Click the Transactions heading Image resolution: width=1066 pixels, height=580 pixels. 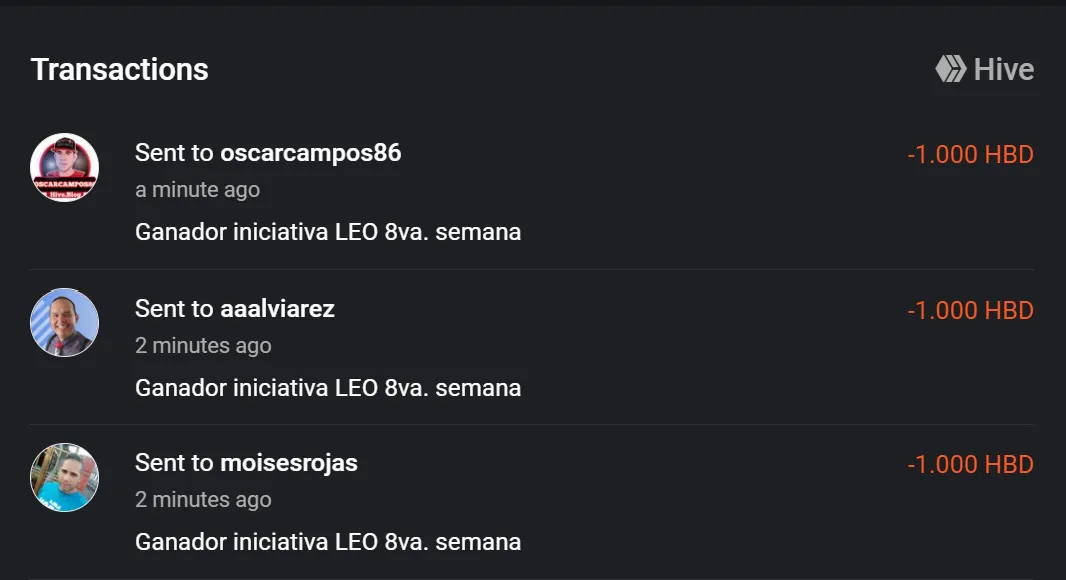(x=119, y=69)
